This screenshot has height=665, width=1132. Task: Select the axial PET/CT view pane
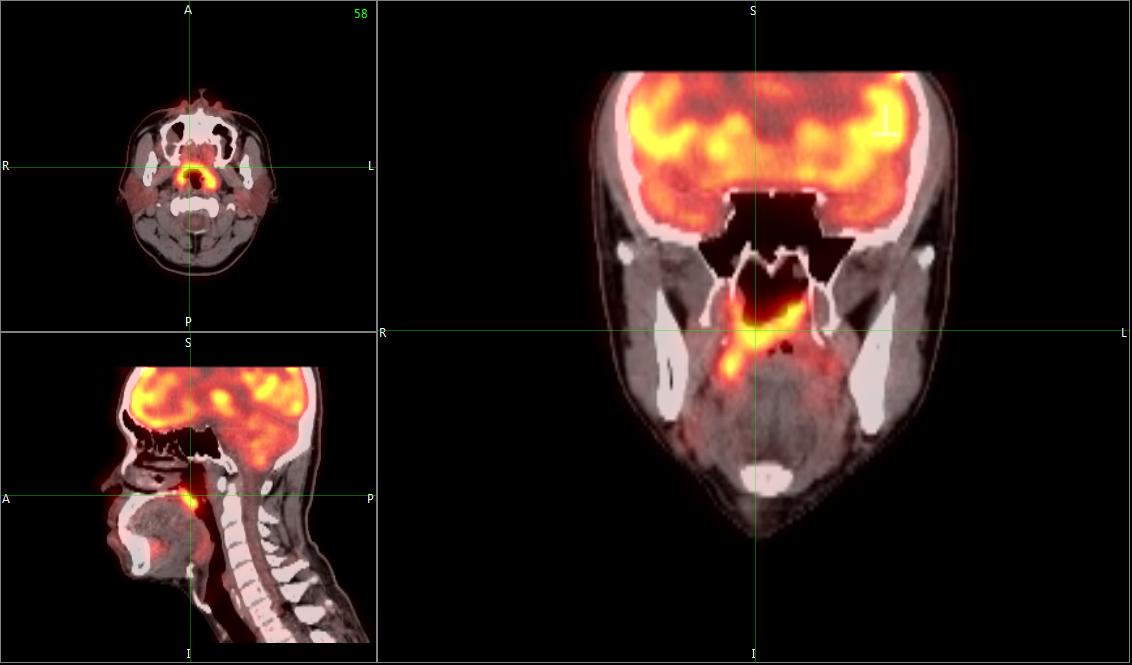pos(188,166)
